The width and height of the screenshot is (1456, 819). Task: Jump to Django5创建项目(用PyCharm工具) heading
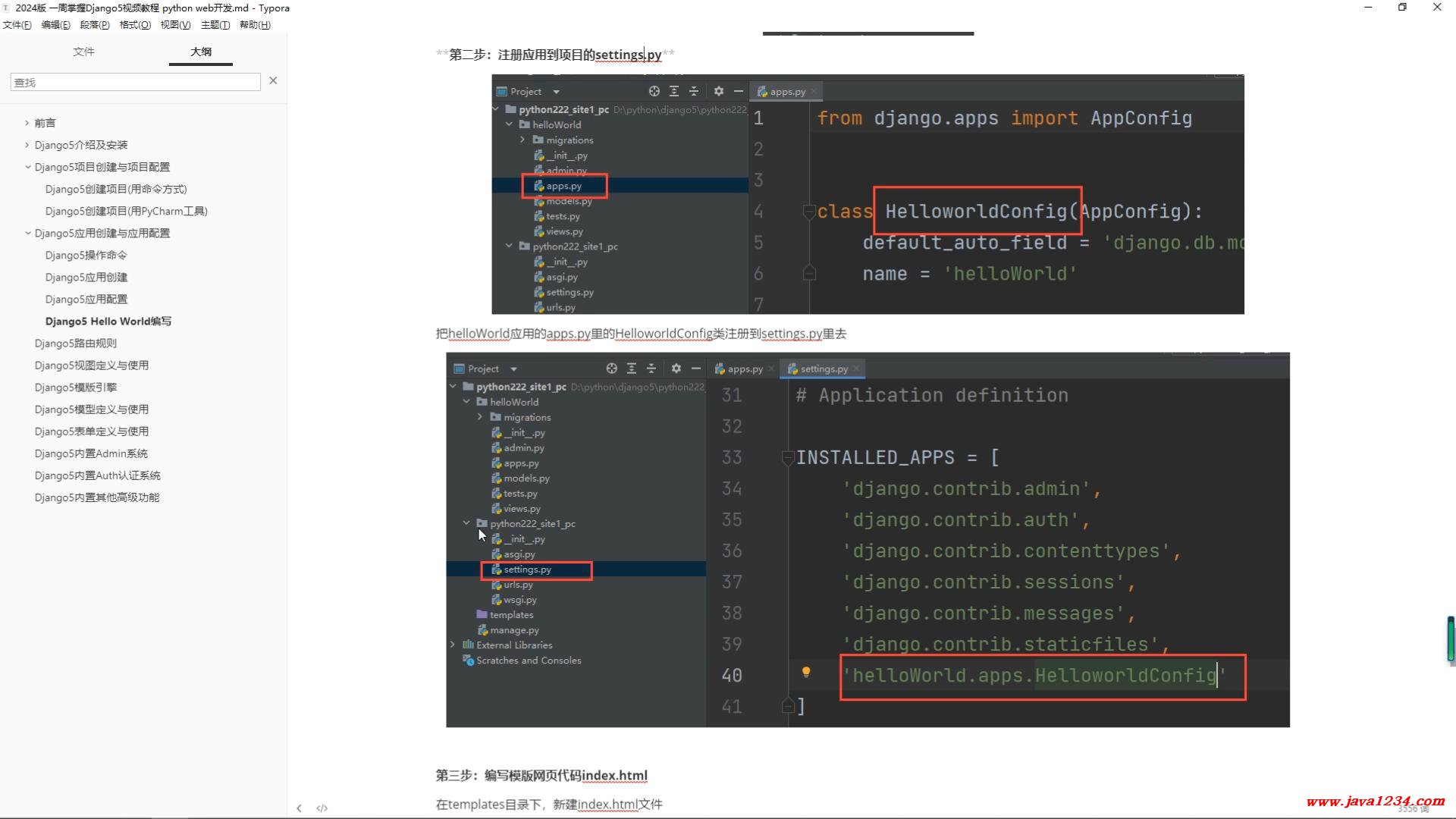coord(126,211)
